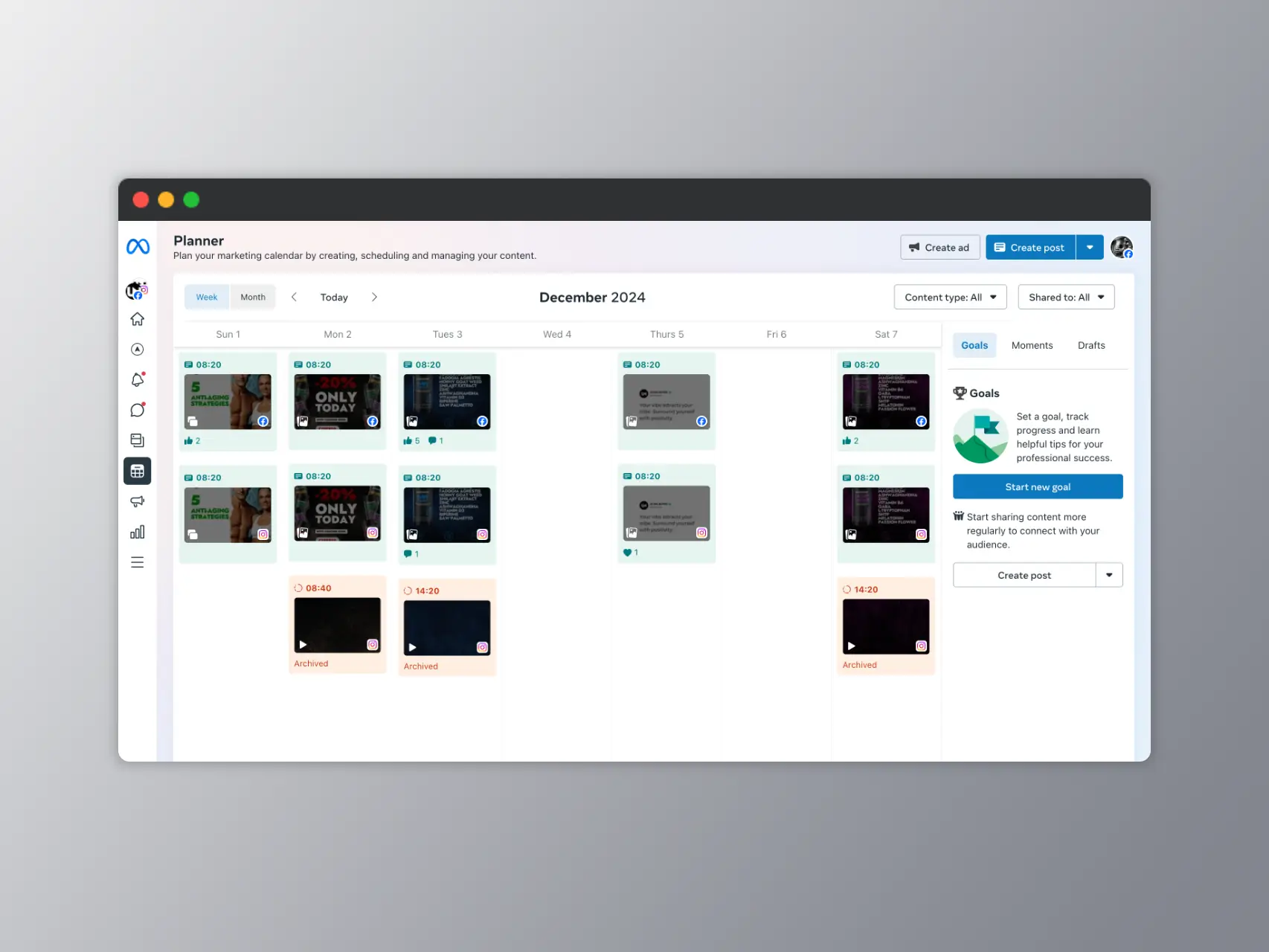Viewport: 1269px width, 952px height.
Task: Switch to the Moments tab
Action: point(1032,345)
